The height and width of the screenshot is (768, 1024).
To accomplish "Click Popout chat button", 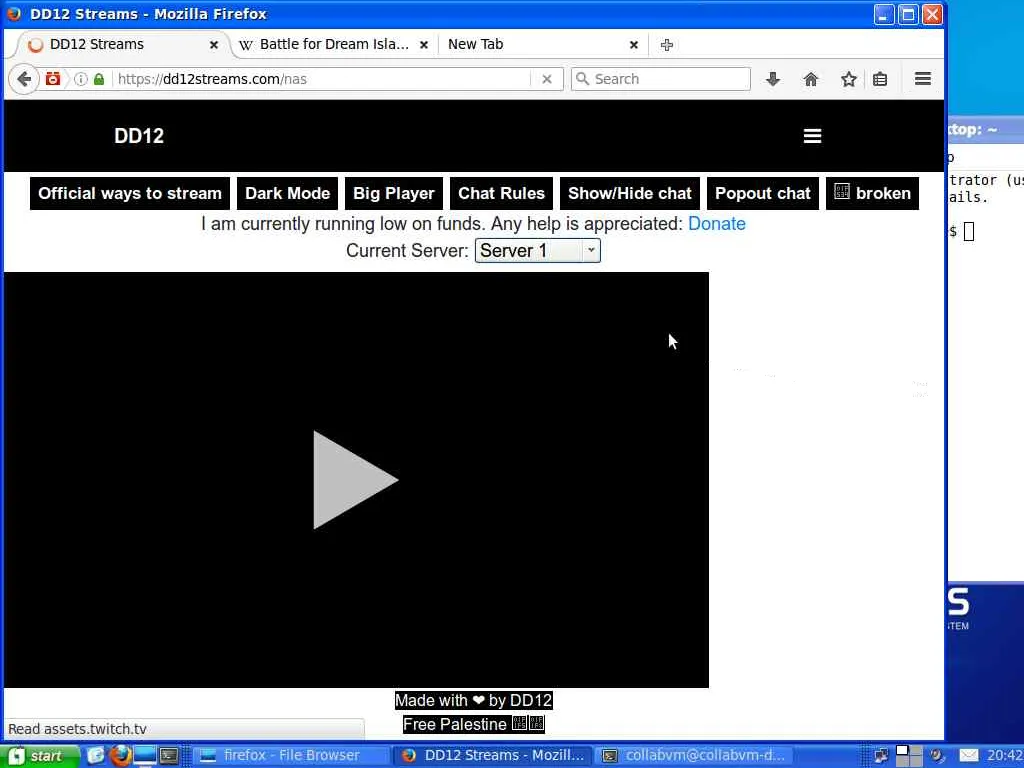I will tap(763, 193).
